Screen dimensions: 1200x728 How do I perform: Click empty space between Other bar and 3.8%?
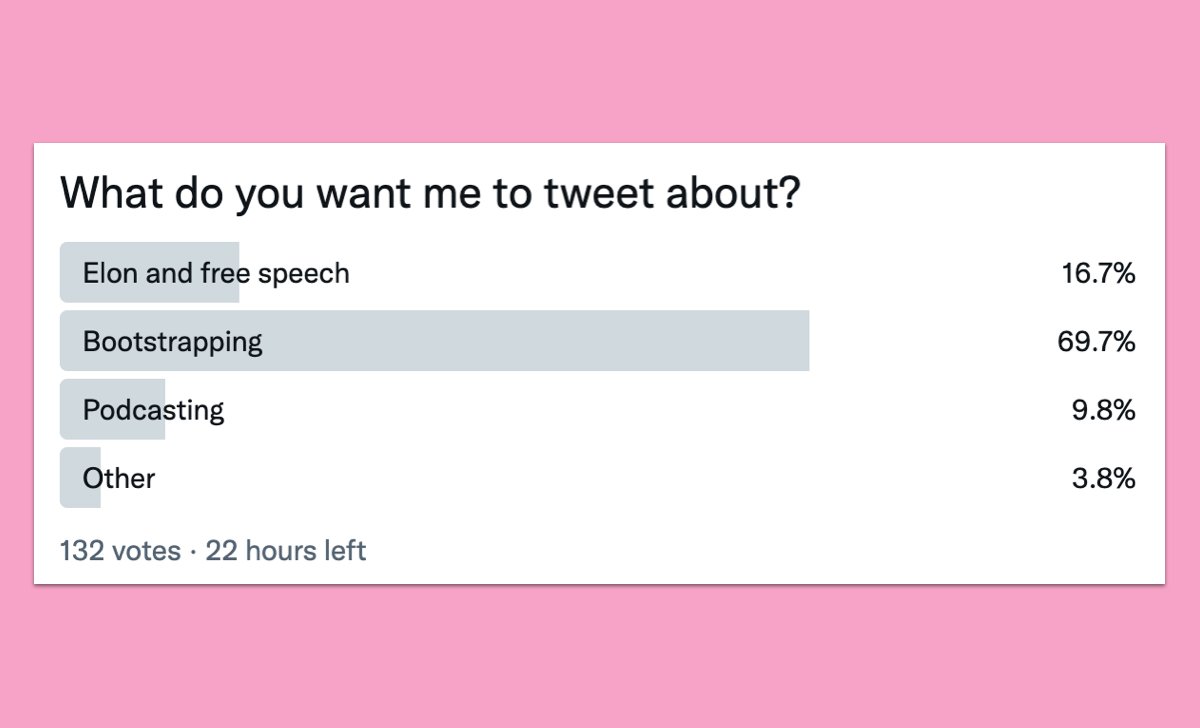coord(600,478)
